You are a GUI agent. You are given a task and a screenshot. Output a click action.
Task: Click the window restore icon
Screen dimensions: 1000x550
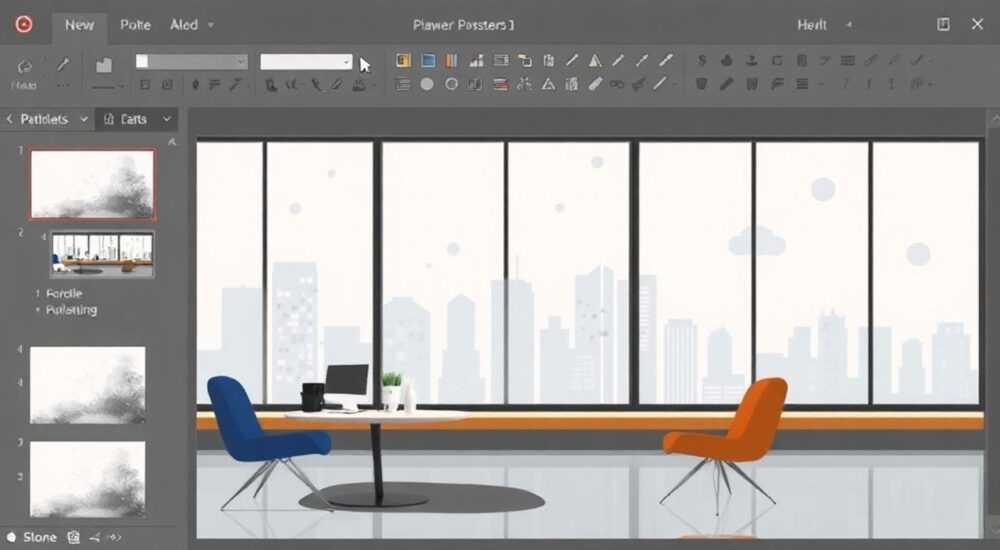(x=943, y=24)
